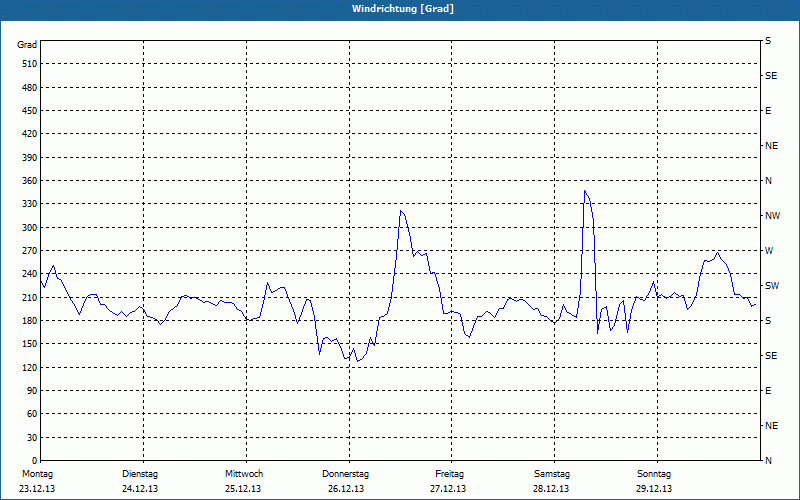The image size is (800, 500).
Task: Select the '60' degree label
Action: 32,414
